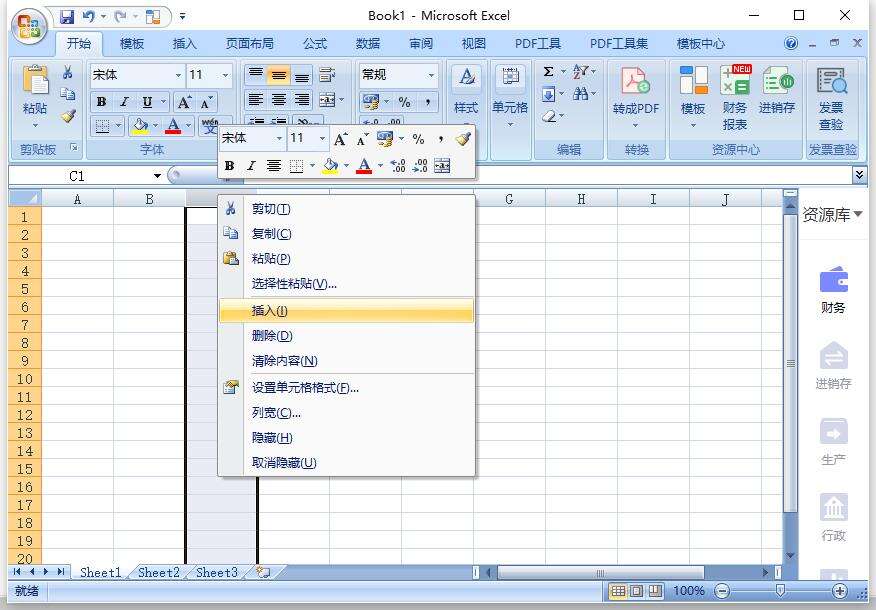876x610 pixels.
Task: Switch to Normal view in status bar
Action: pyautogui.click(x=617, y=590)
